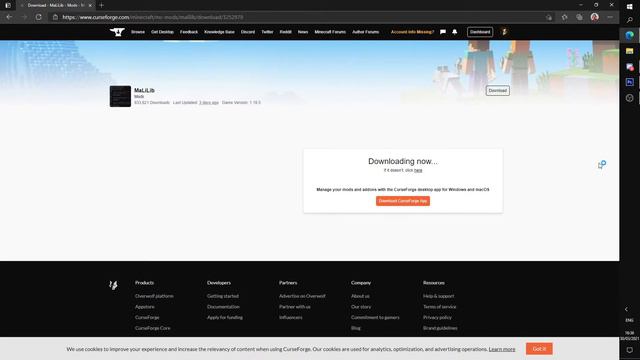Open Getting started footer link
The image size is (640, 360).
pos(223,296)
